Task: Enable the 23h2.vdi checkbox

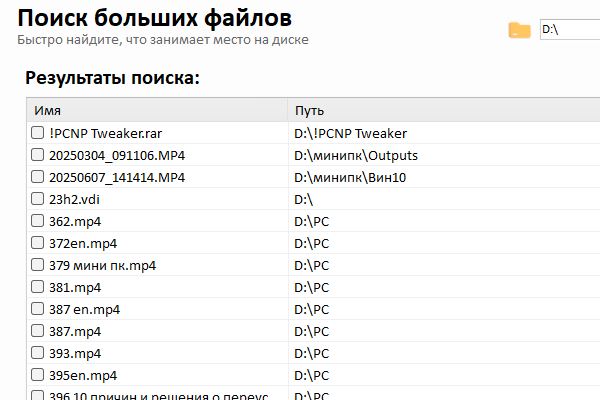Action: (37, 199)
